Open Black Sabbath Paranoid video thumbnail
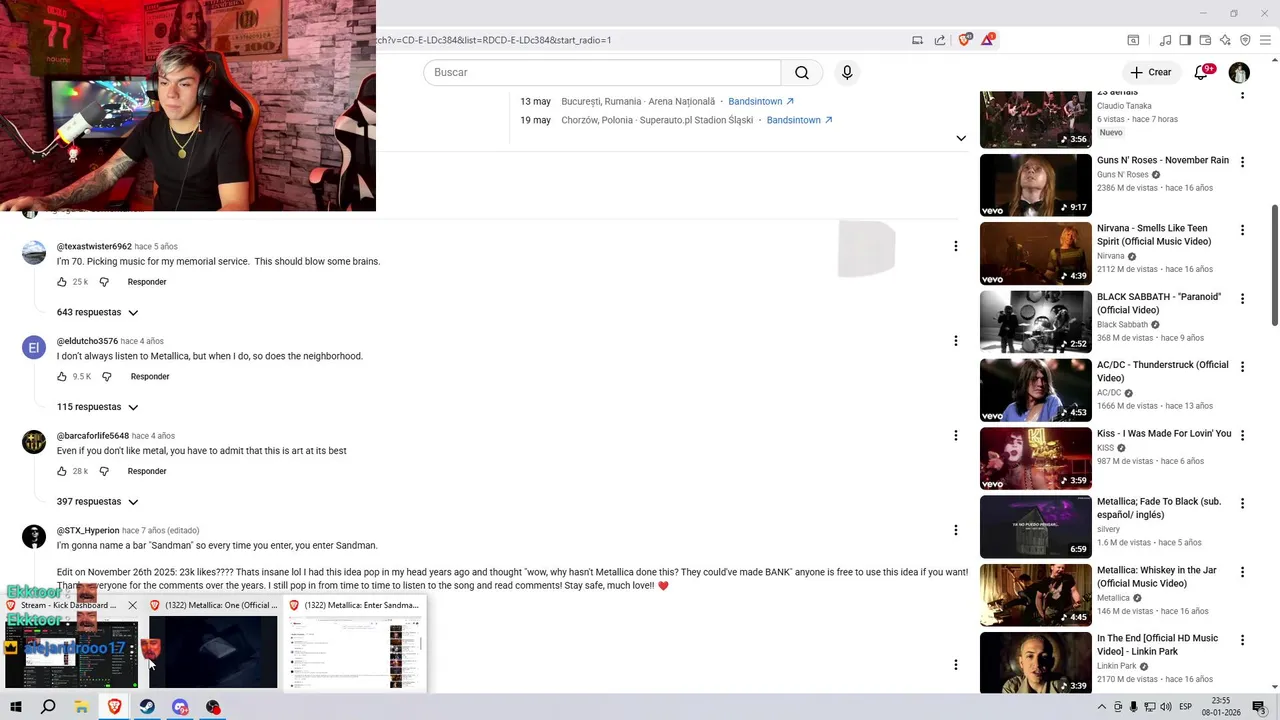The width and height of the screenshot is (1280, 720). point(1035,322)
